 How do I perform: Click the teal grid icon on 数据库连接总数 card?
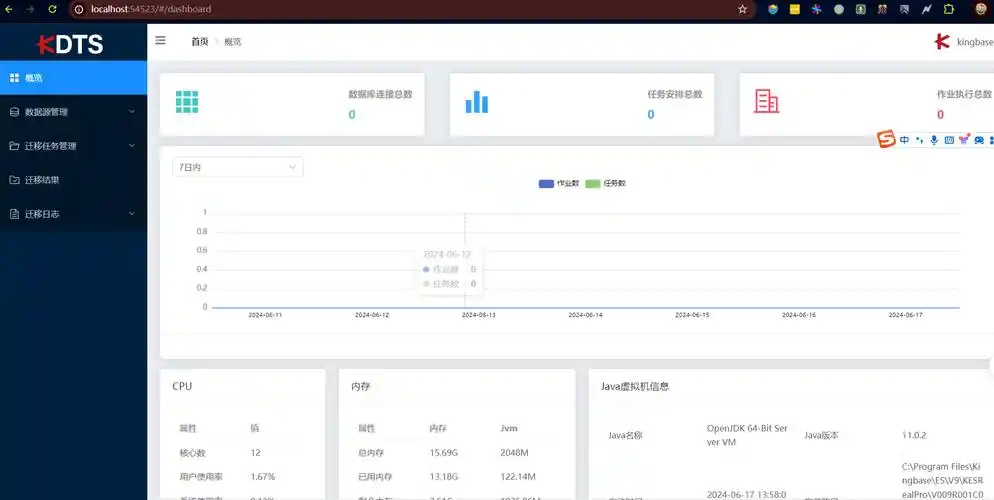[x=187, y=102]
